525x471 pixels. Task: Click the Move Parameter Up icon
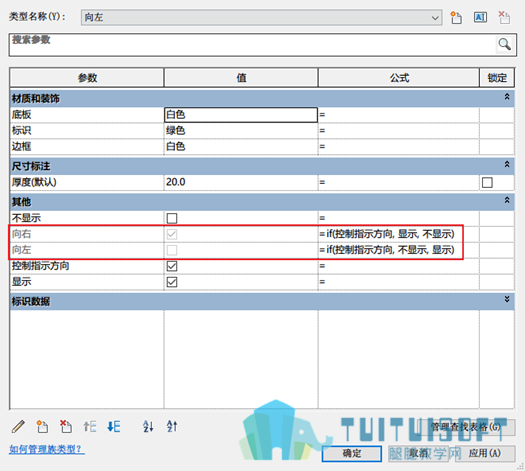[x=90, y=427]
